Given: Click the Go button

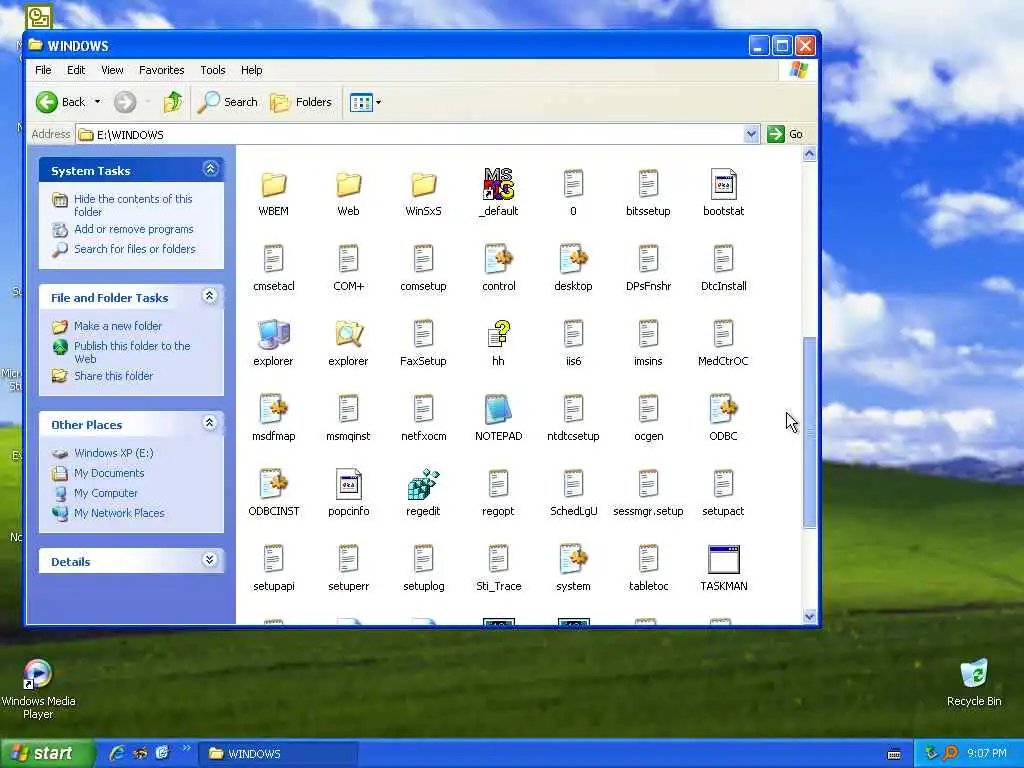Looking at the screenshot, I should 786,134.
